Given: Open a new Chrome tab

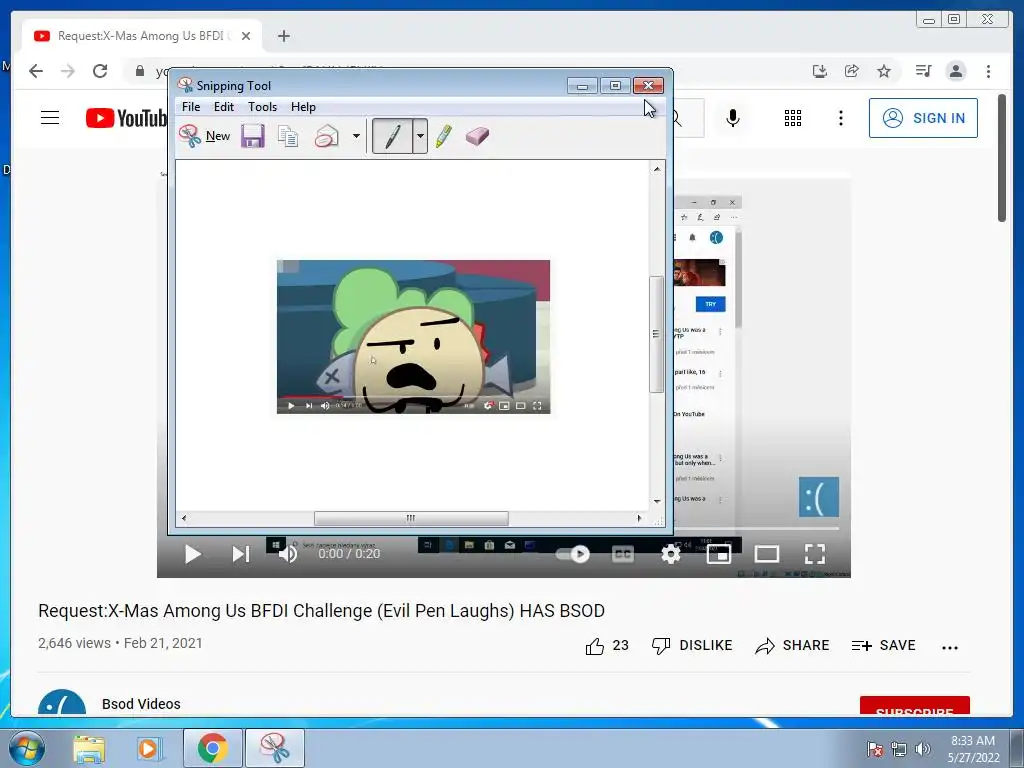Looking at the screenshot, I should (283, 36).
